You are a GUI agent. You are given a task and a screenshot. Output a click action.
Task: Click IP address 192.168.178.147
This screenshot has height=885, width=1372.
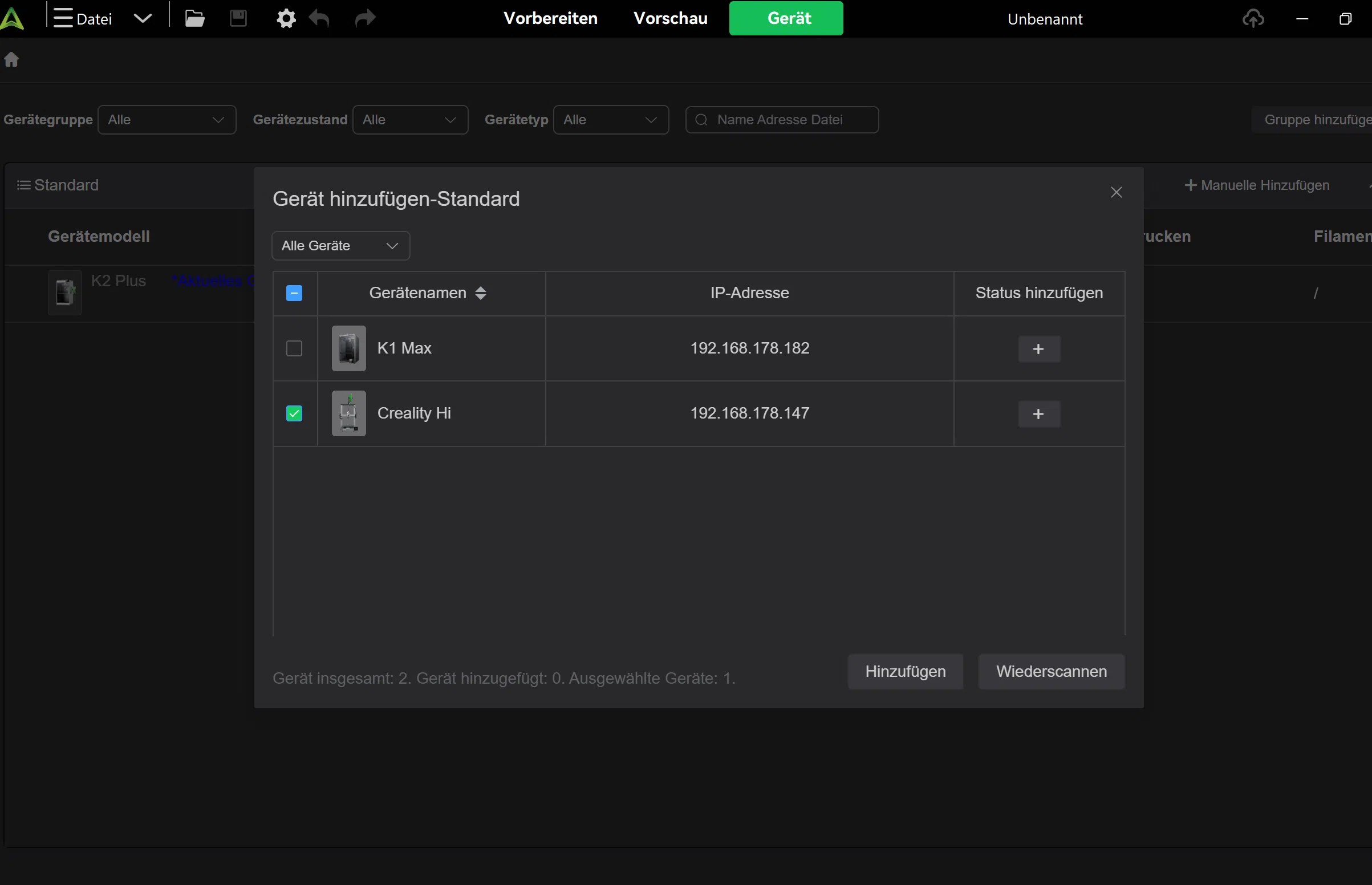pyautogui.click(x=750, y=413)
